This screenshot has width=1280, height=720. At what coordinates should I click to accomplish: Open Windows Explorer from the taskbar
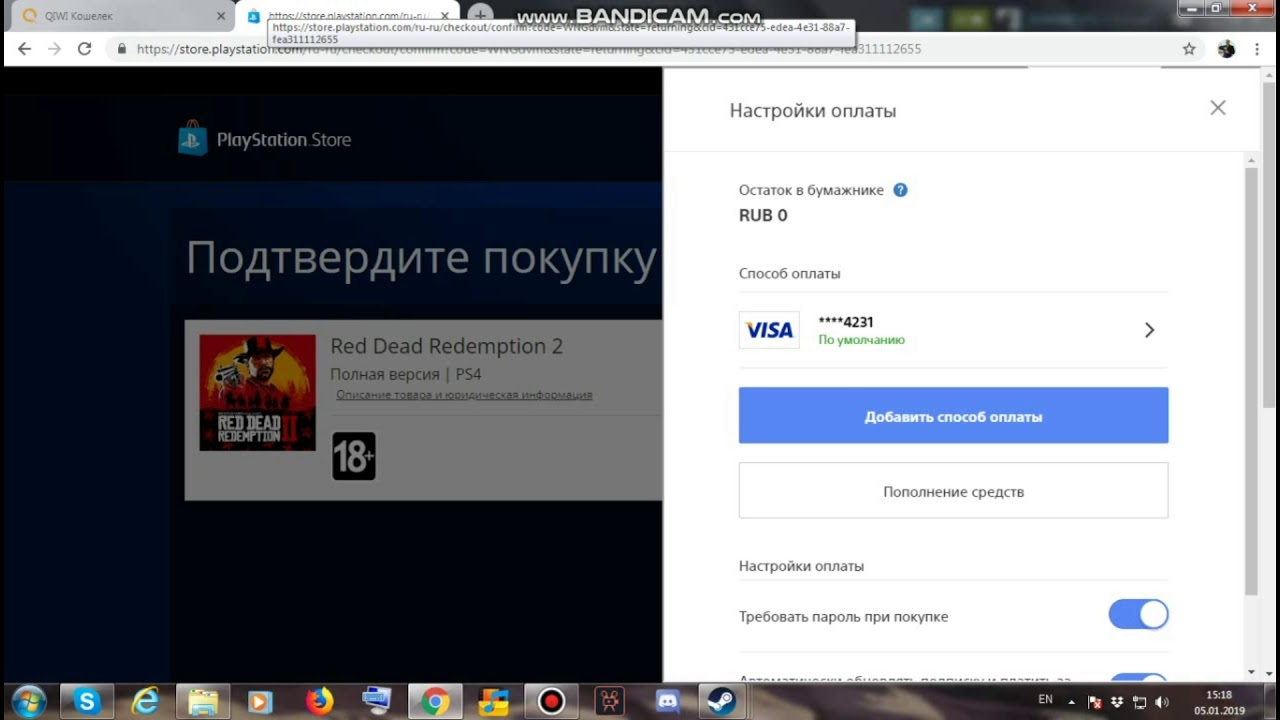point(203,702)
